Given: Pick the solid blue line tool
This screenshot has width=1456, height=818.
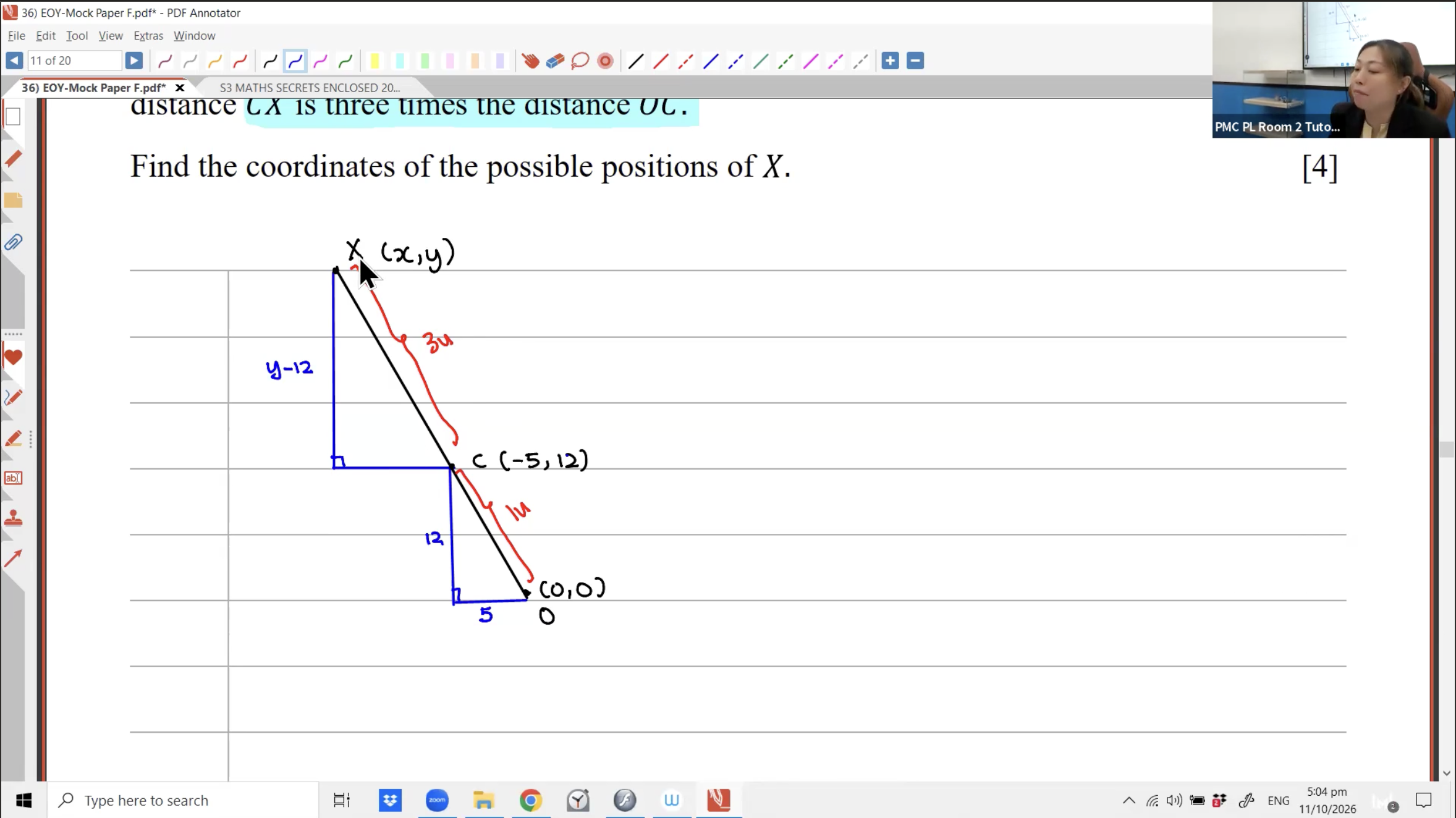Looking at the screenshot, I should 711,61.
